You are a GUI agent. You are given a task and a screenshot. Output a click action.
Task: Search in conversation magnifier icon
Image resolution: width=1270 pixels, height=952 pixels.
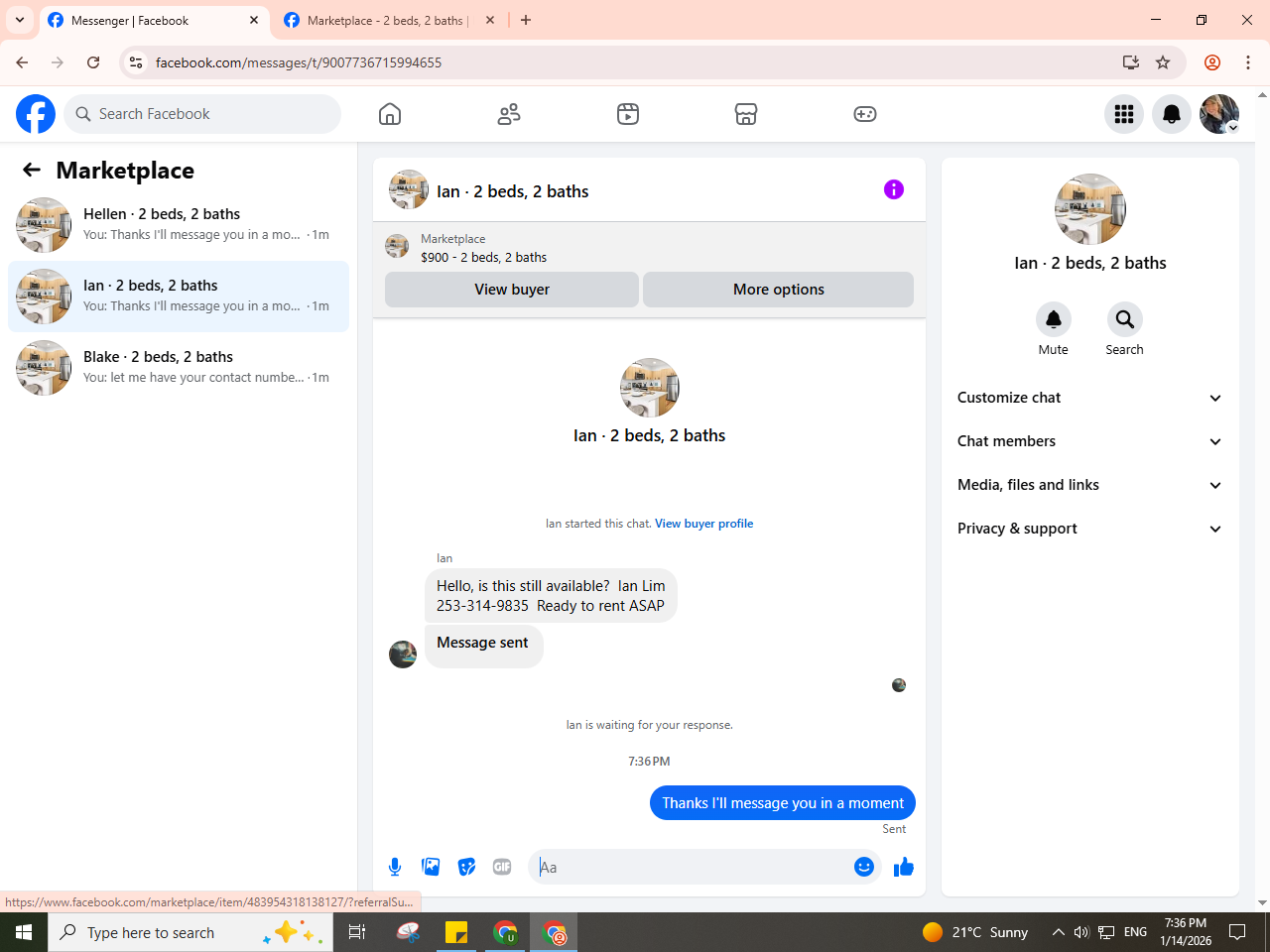pyautogui.click(x=1125, y=319)
